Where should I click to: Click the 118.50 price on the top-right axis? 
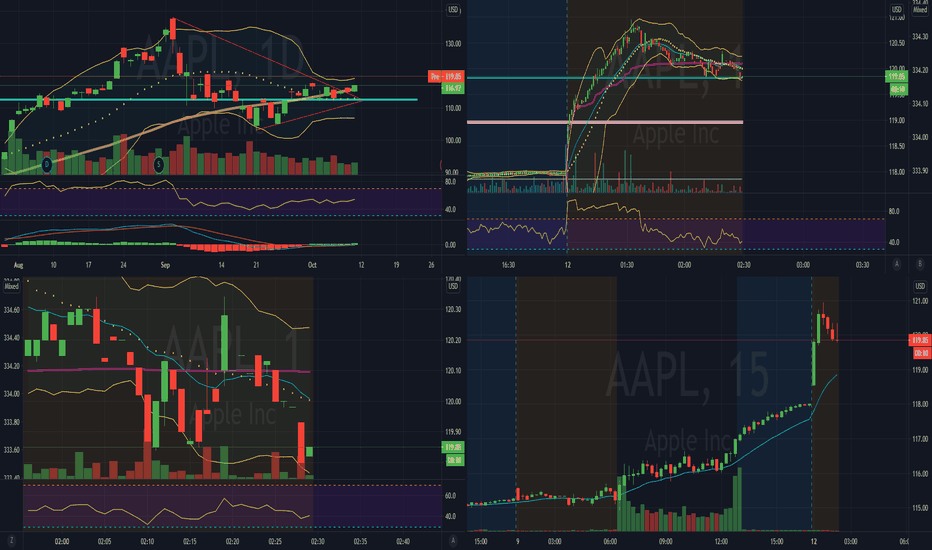pos(896,146)
